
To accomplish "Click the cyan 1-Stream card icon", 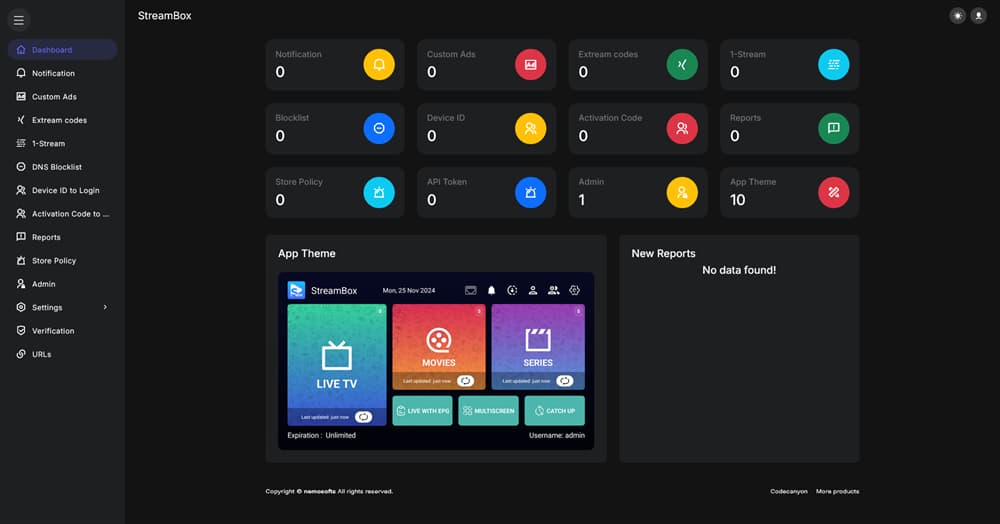I will click(x=834, y=65).
